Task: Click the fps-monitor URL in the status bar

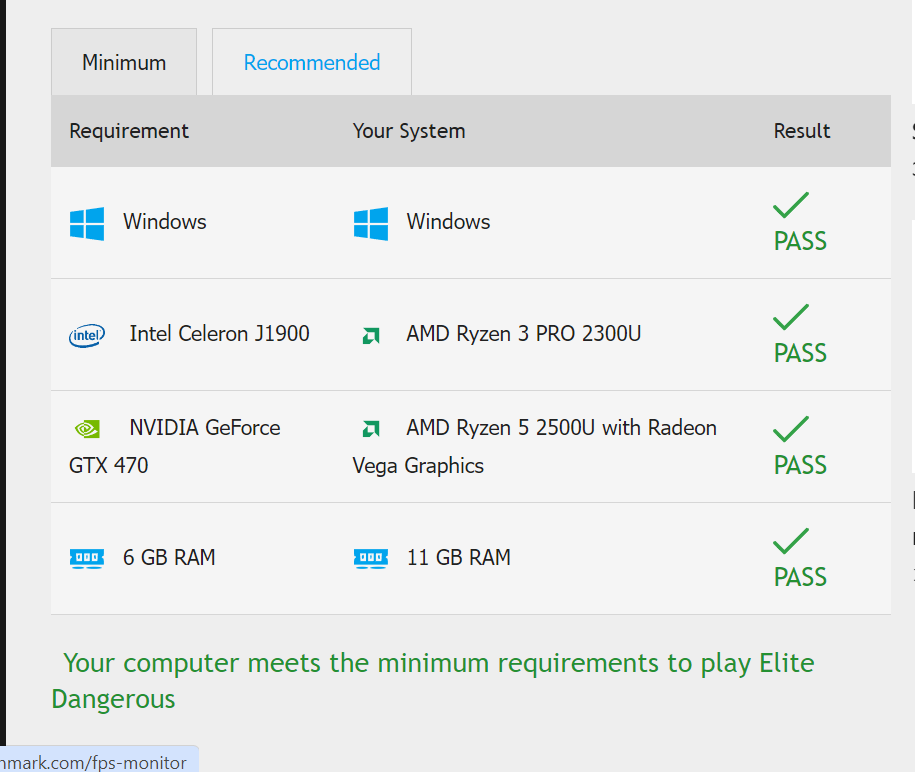Action: point(93,762)
